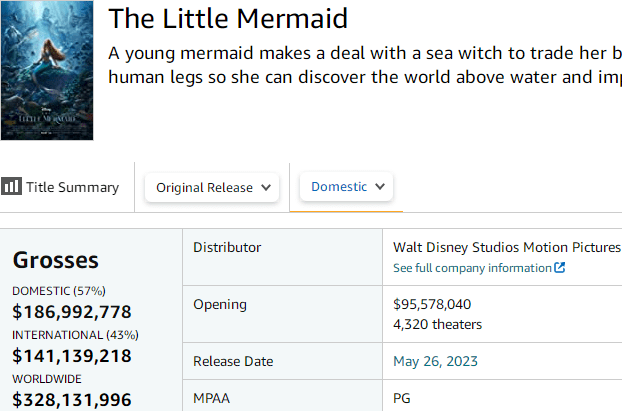
Task: Click the PG rating value
Action: (402, 398)
